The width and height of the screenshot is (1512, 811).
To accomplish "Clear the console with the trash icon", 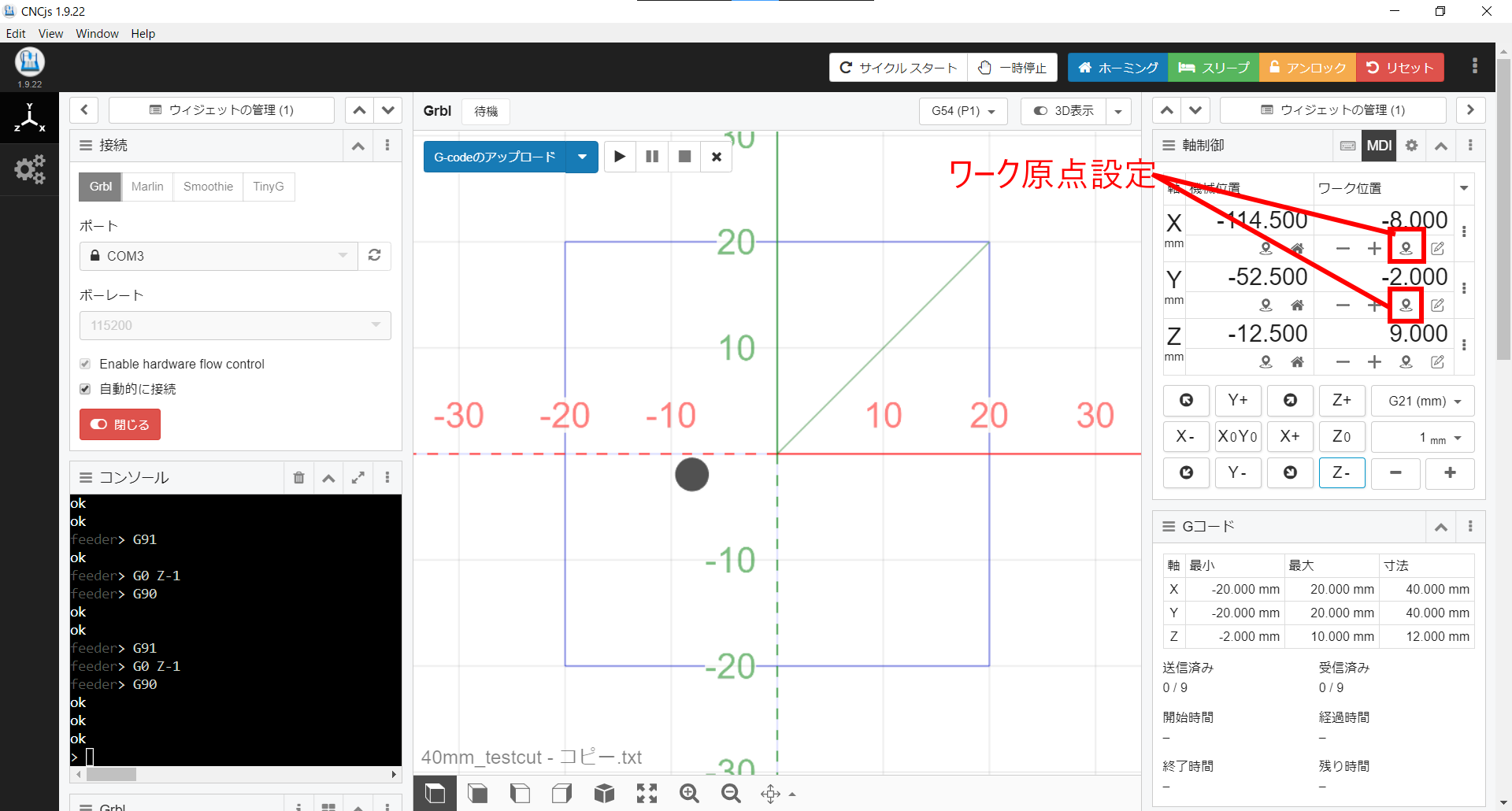I will coord(298,477).
